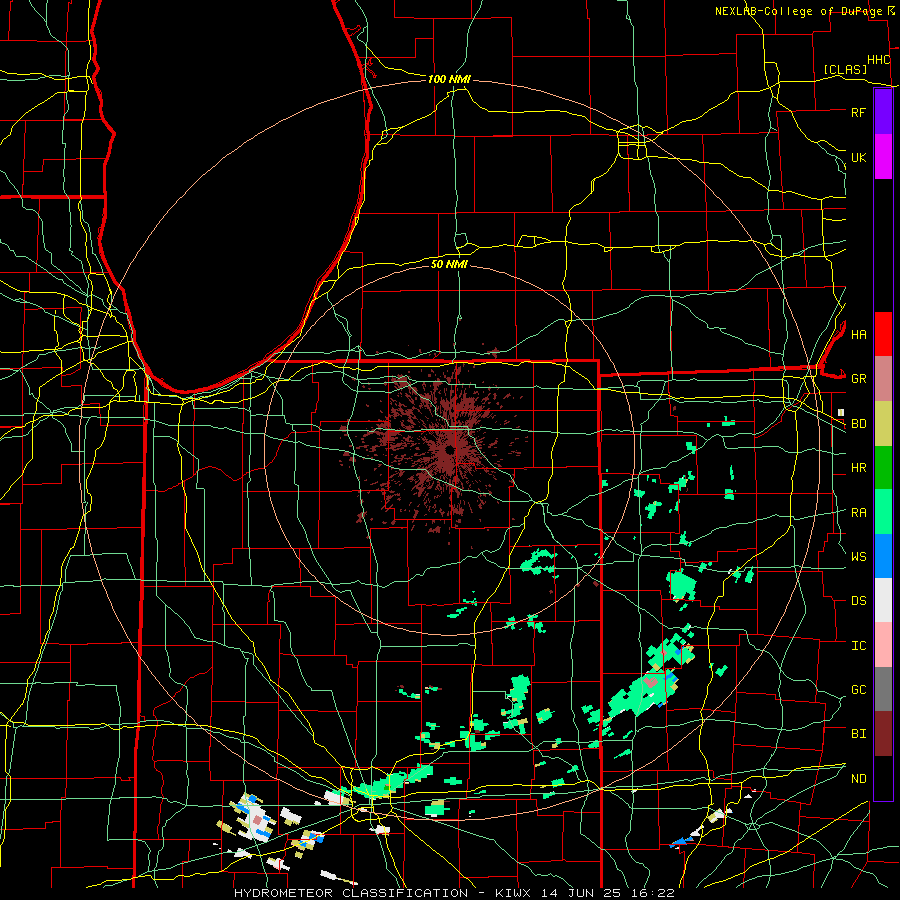Viewport: 900px width, 900px height.
Task: Click the "IC" legend label
Action: [x=858, y=646]
